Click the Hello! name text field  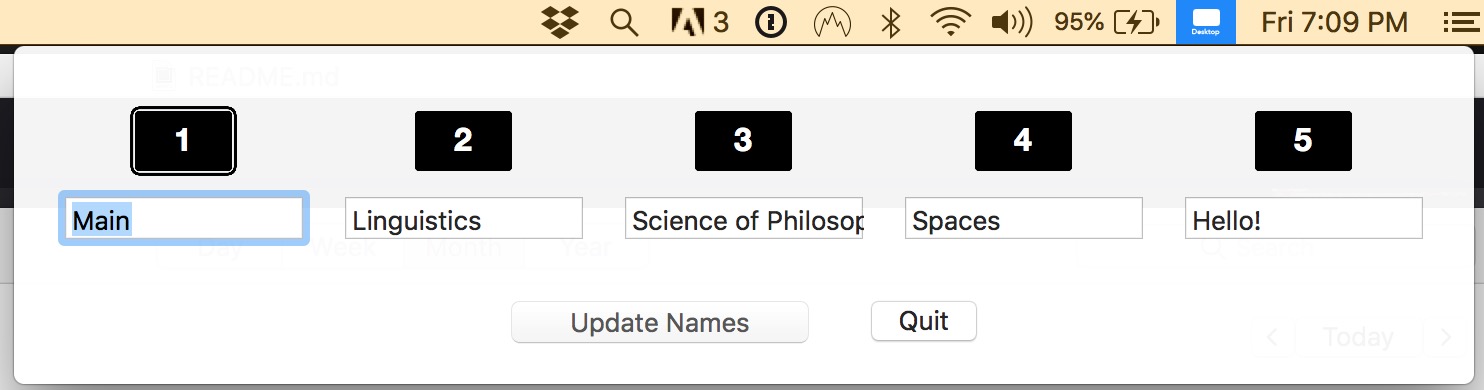pyautogui.click(x=1304, y=218)
